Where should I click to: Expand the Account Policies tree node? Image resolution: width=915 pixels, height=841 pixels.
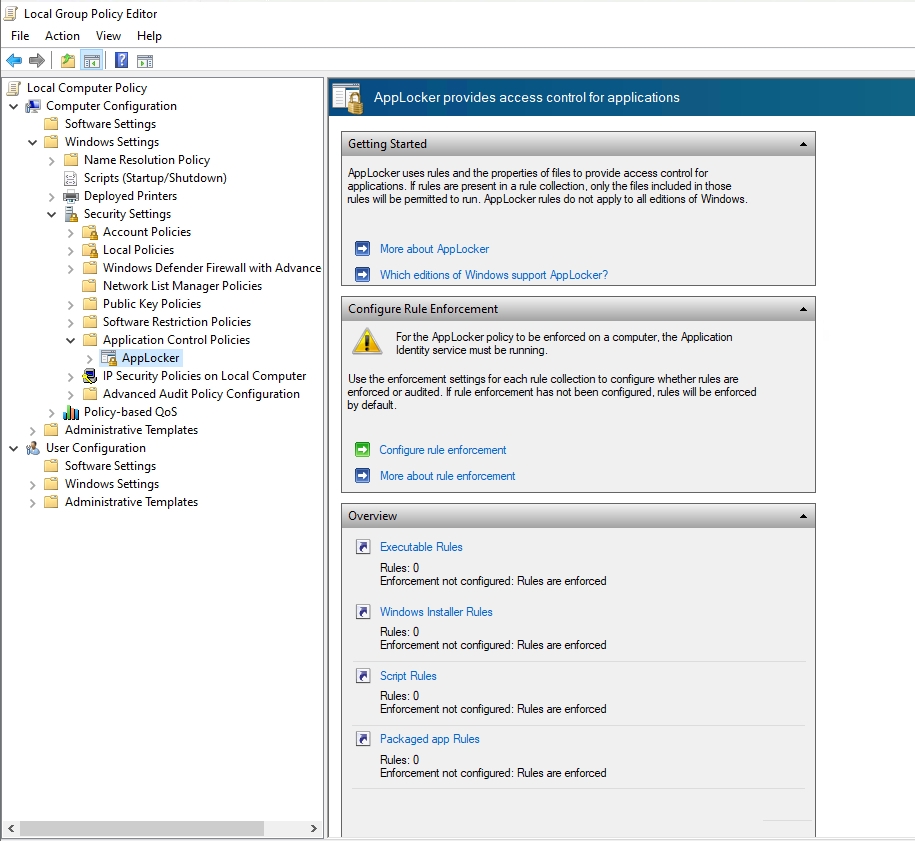[x=71, y=232]
